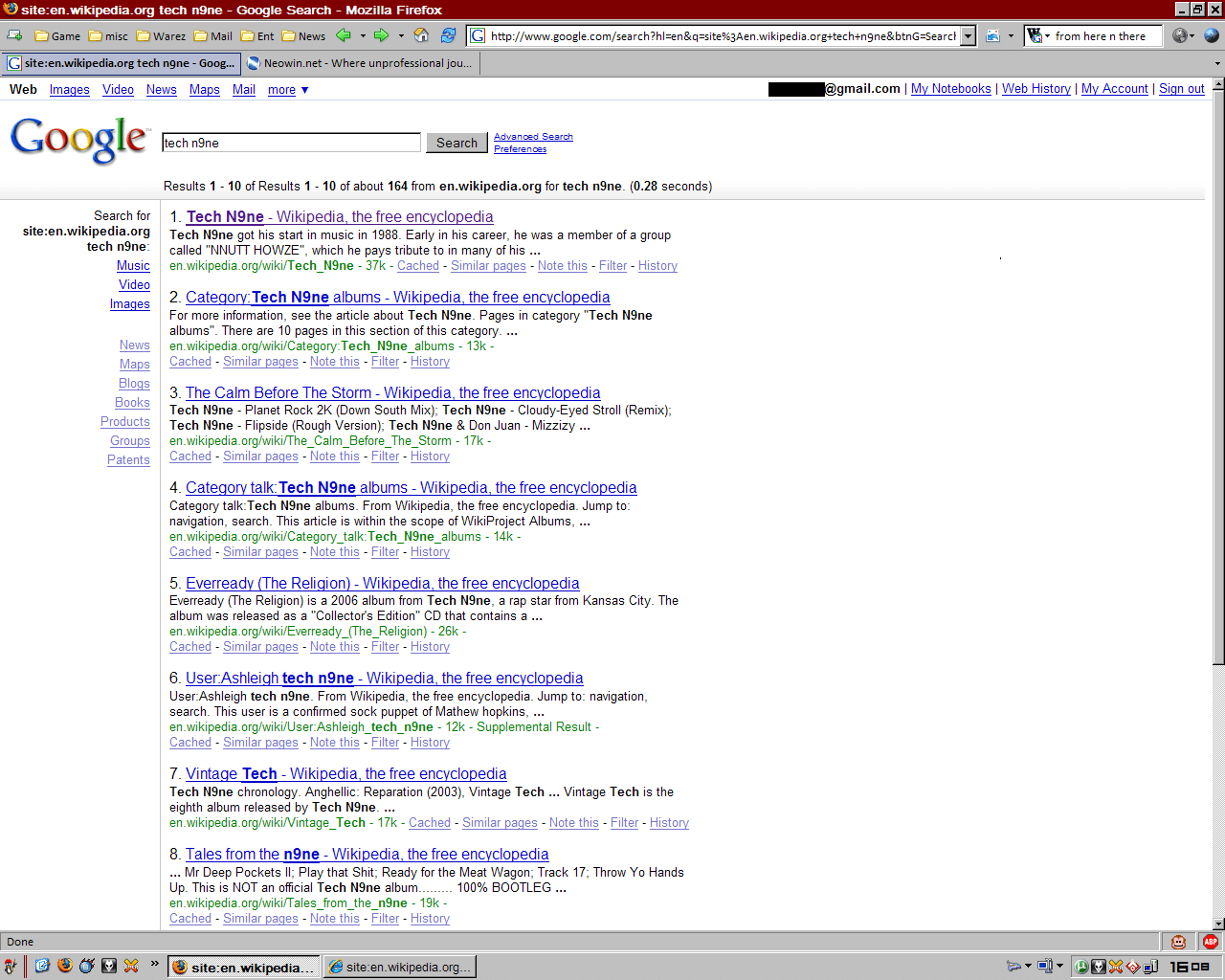Click Sign out link at top right
This screenshot has height=980, width=1225.
[1181, 89]
